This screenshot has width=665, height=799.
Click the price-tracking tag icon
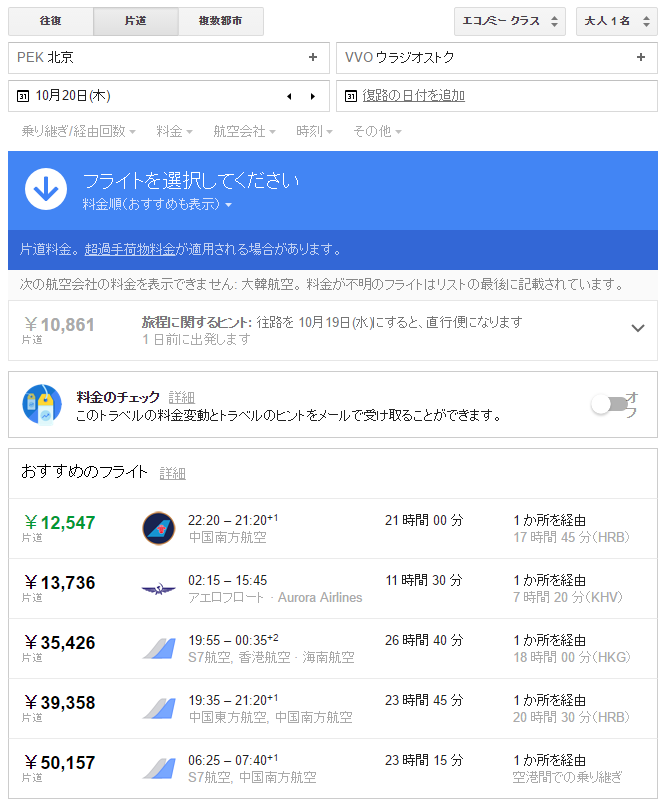point(42,405)
